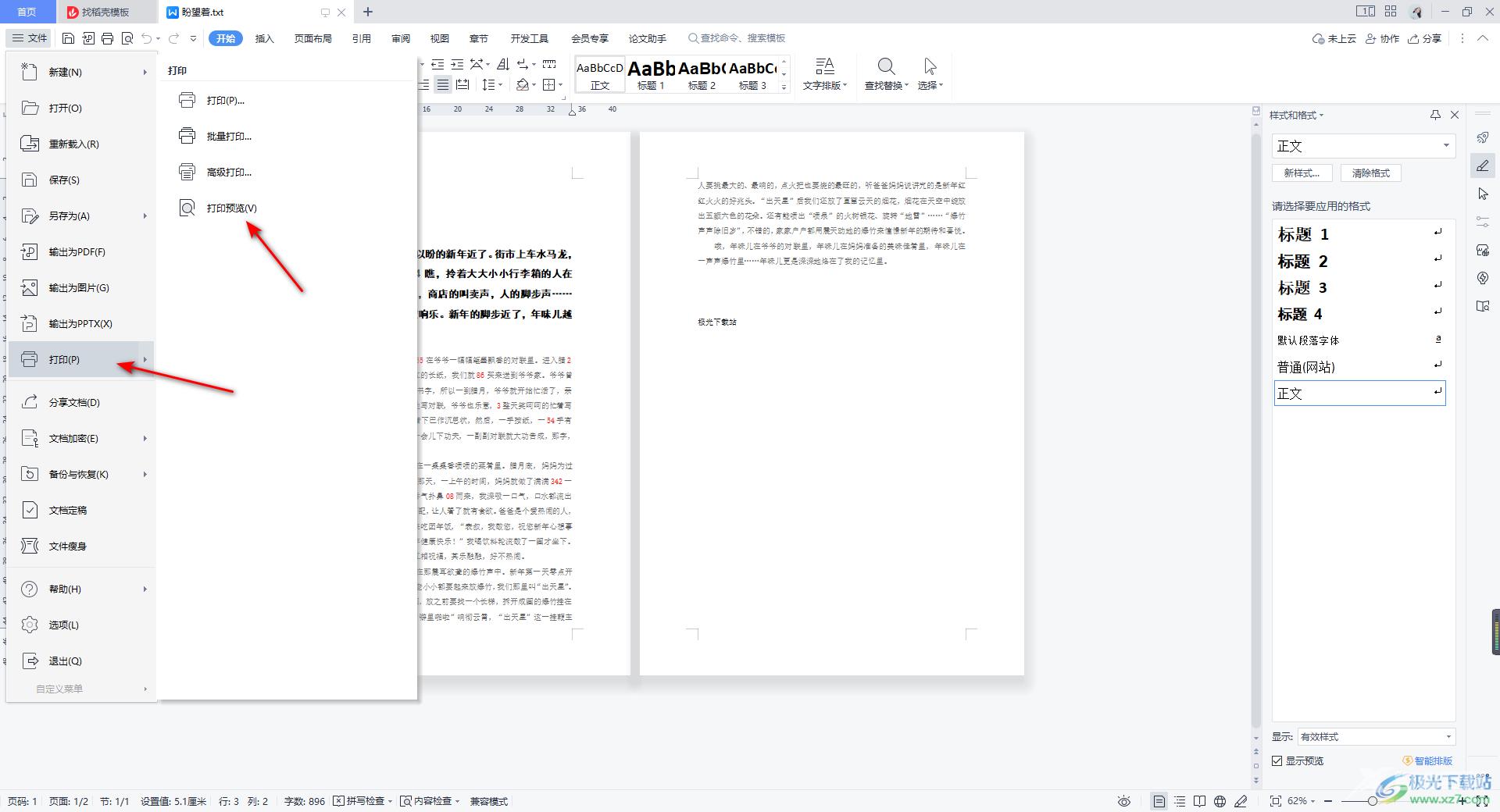The height and width of the screenshot is (812, 1500).
Task: Toggle page view mode button in status bar
Action: click(1159, 801)
